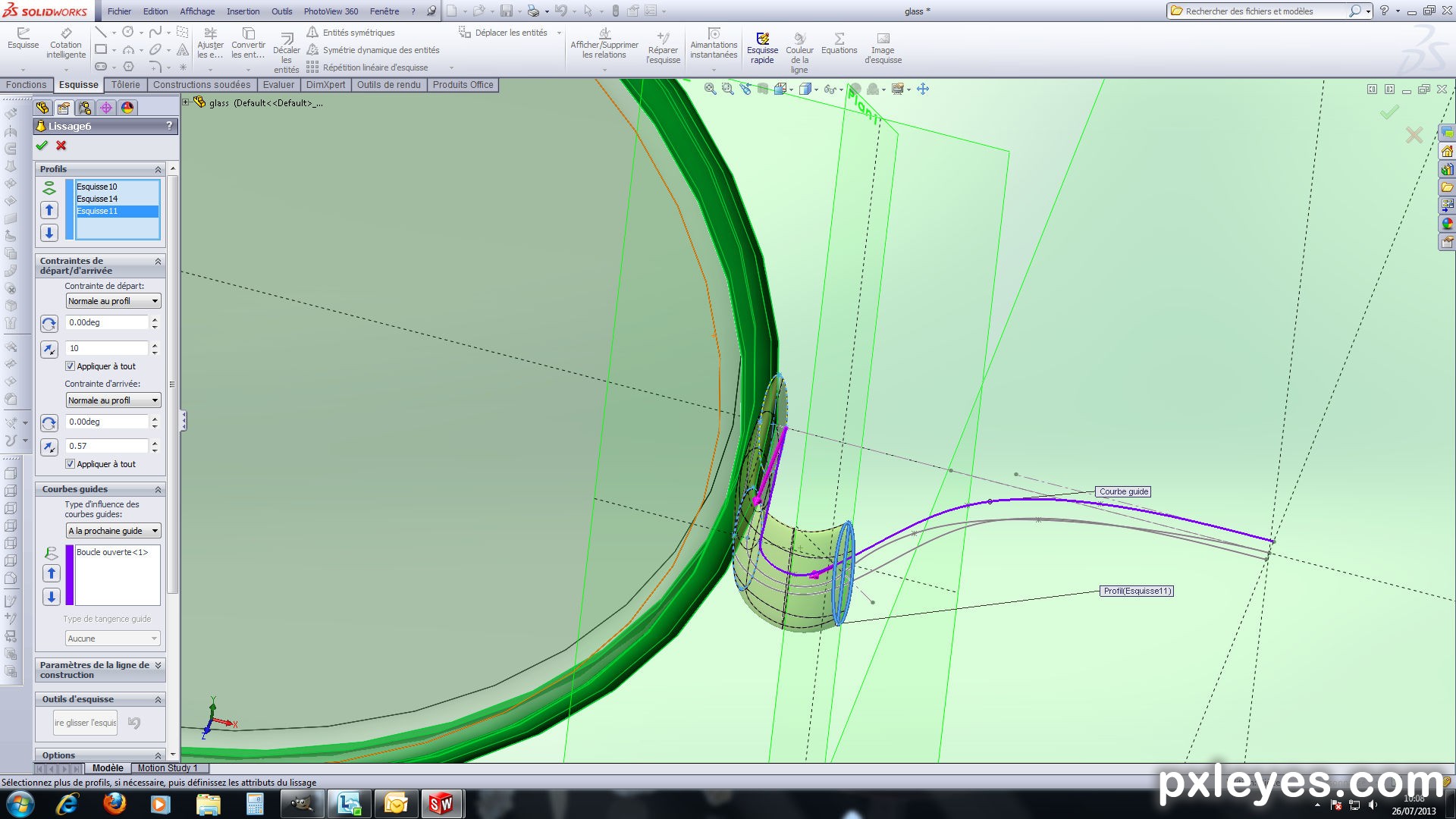Expand the glass feature tree node
The width and height of the screenshot is (1456, 819).
pos(186,102)
